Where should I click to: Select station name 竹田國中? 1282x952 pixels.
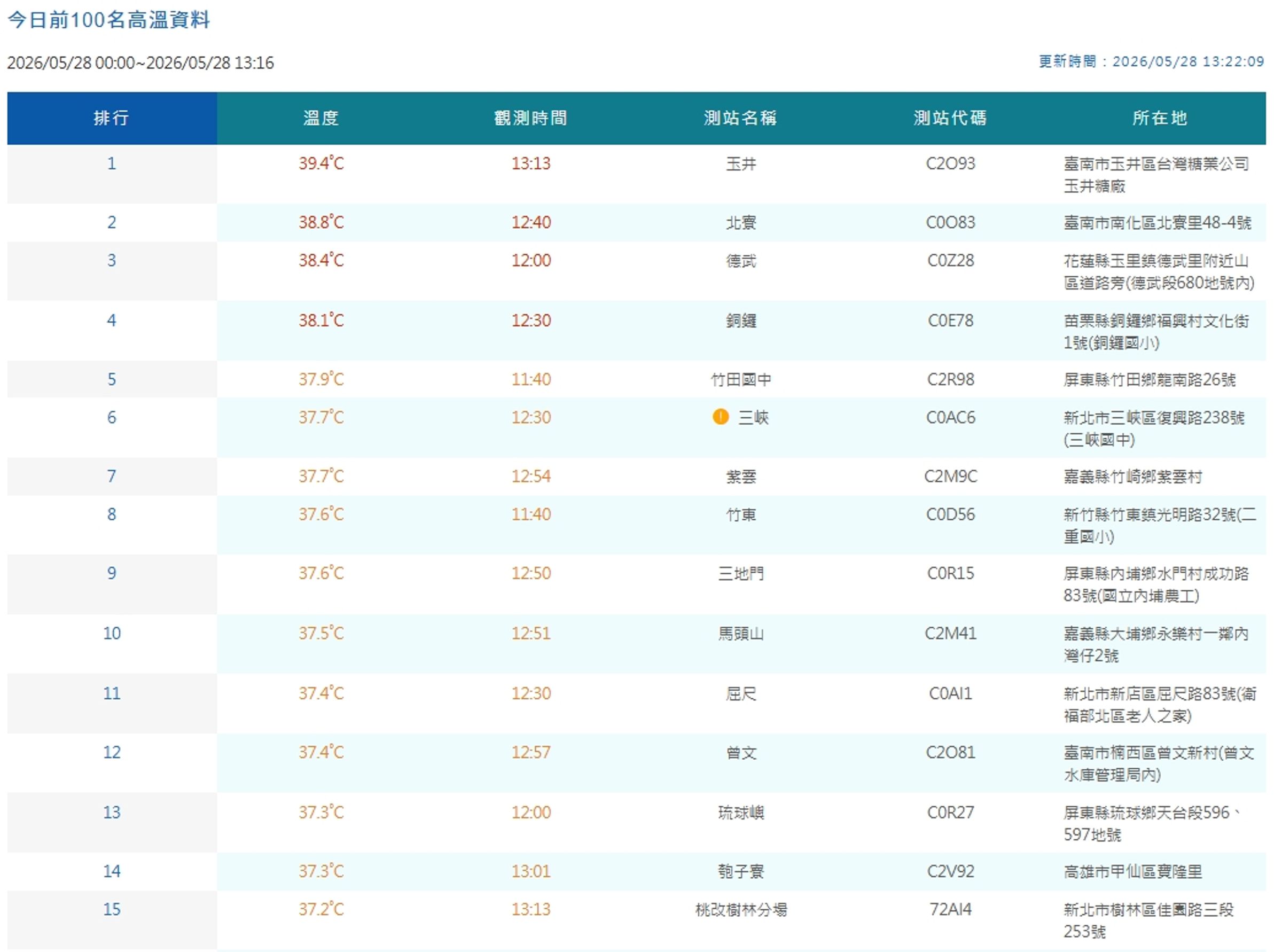[x=741, y=380]
